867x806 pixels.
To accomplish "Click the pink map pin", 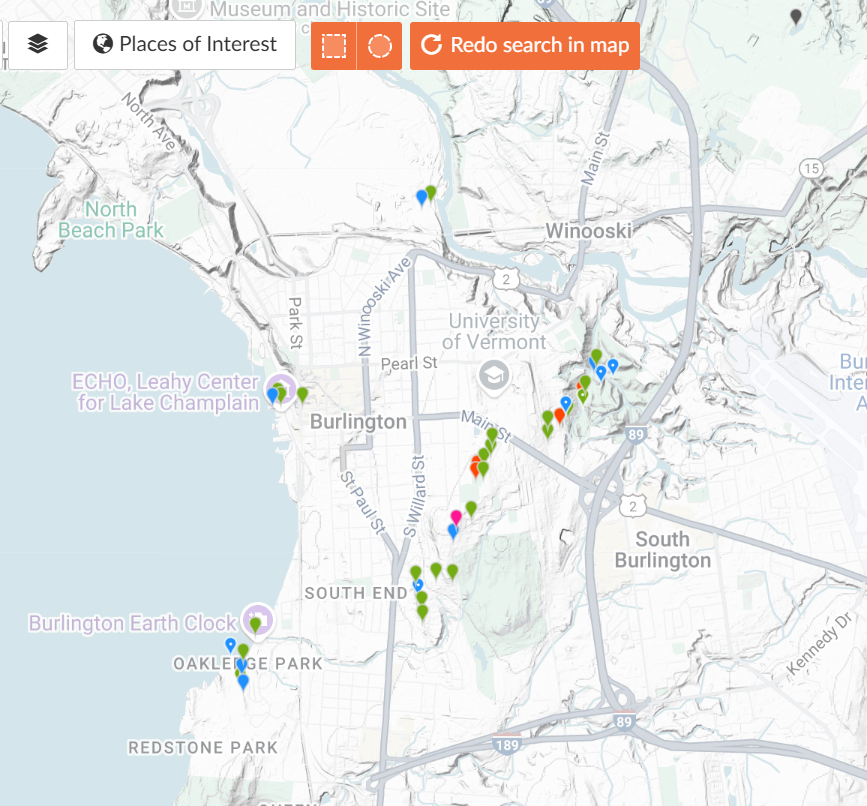I will pos(456,517).
